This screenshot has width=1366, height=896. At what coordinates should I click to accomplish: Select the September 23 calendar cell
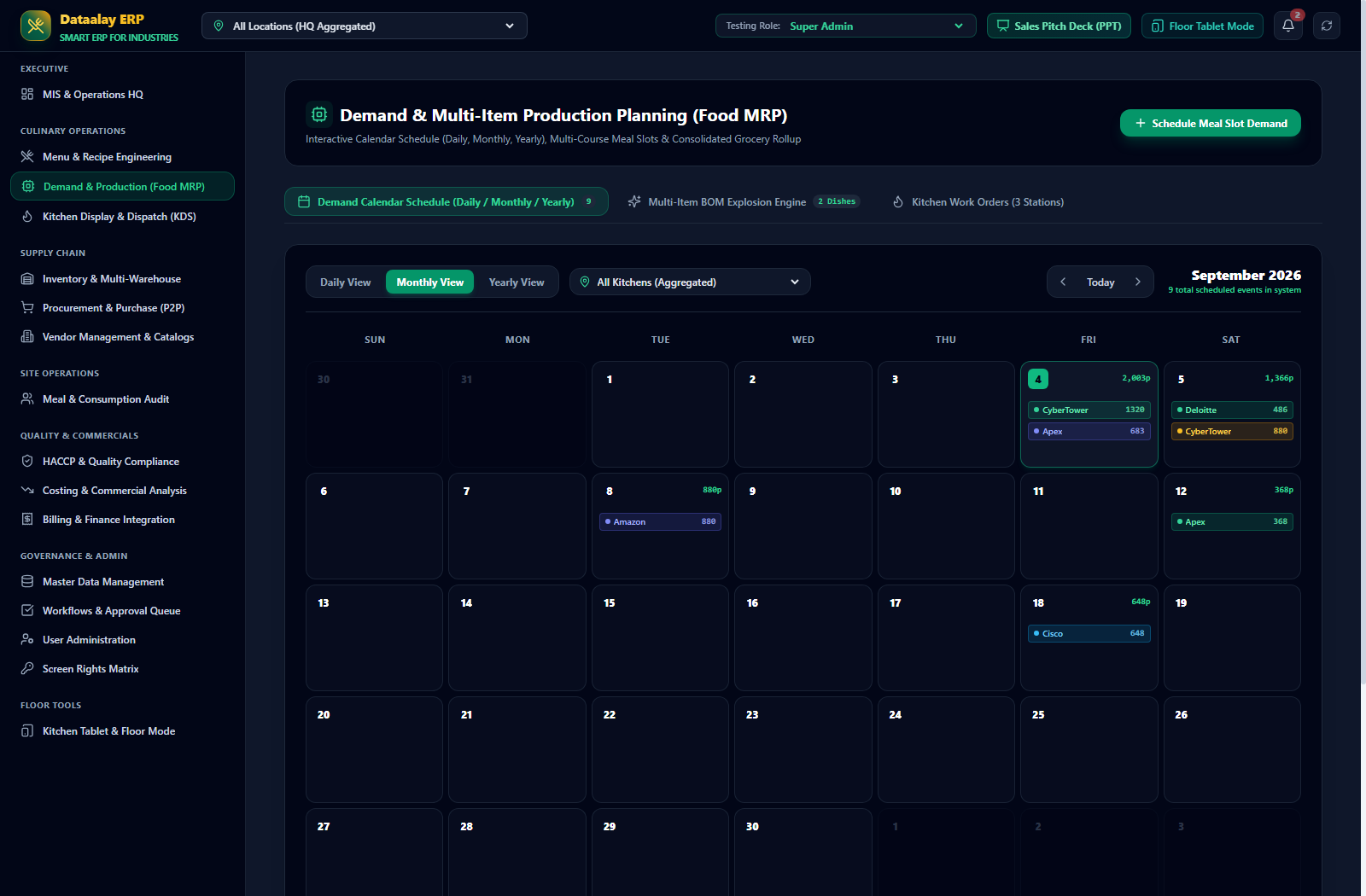(x=803, y=749)
